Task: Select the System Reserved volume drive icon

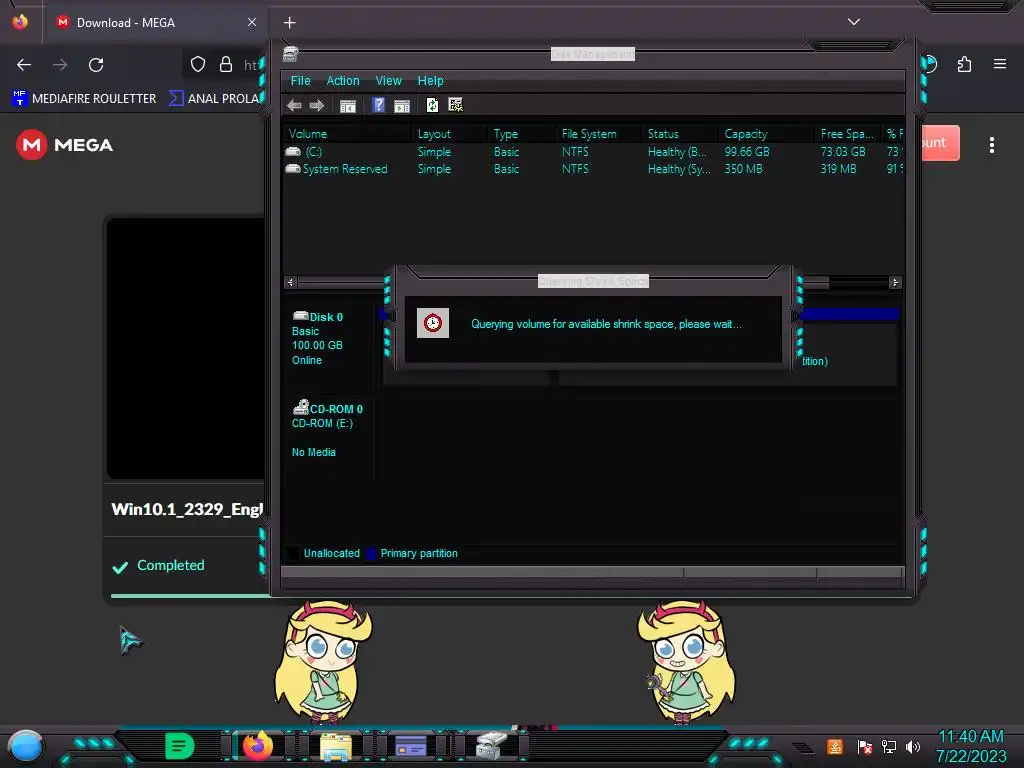Action: coord(293,168)
